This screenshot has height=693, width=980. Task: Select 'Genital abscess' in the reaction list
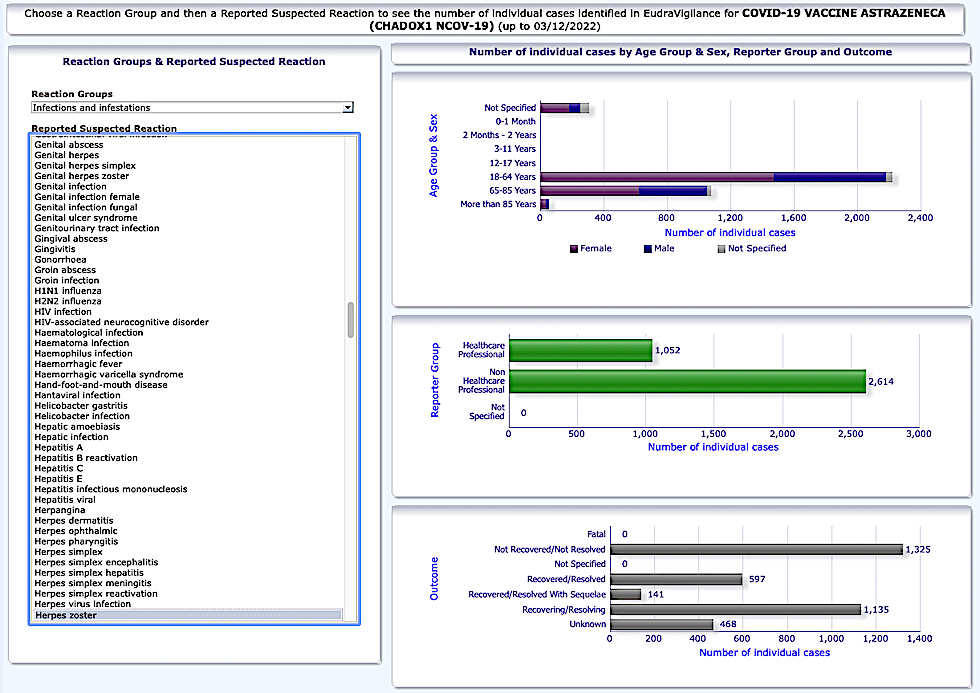point(69,144)
